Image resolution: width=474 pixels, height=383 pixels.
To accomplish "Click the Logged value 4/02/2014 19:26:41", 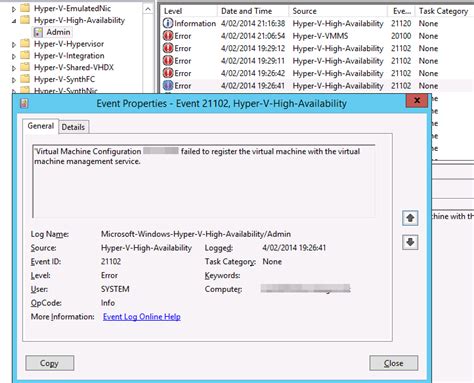I will click(x=294, y=248).
